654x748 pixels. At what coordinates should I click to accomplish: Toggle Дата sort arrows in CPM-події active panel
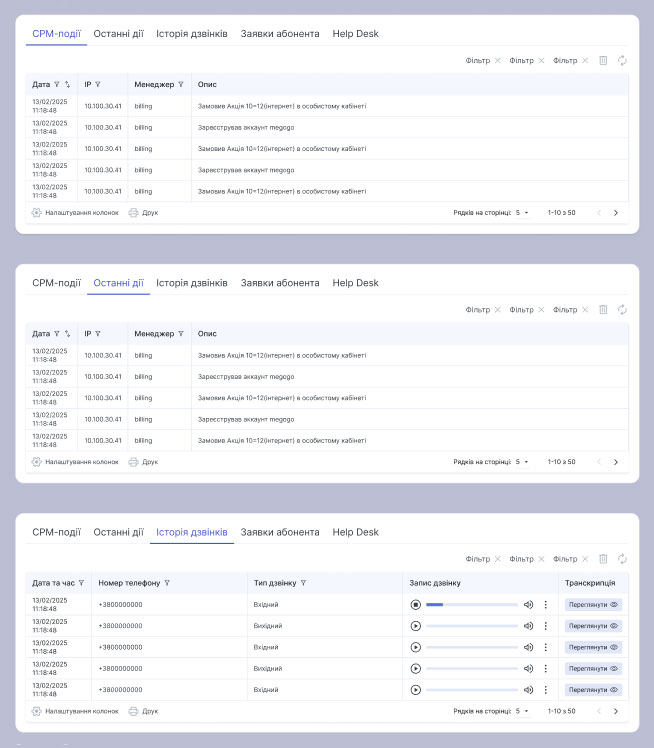(67, 85)
